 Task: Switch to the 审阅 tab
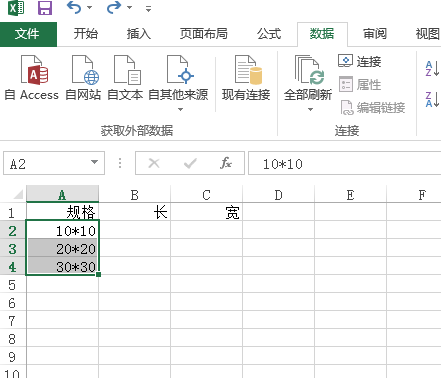coord(375,34)
